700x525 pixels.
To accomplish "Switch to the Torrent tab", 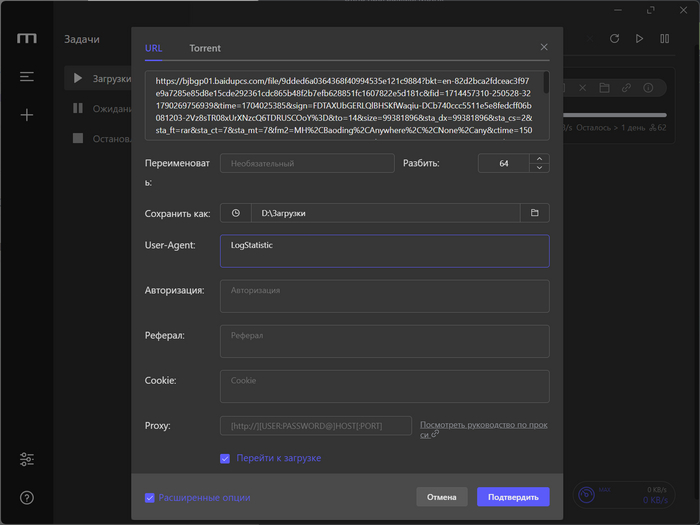I will (x=205, y=48).
